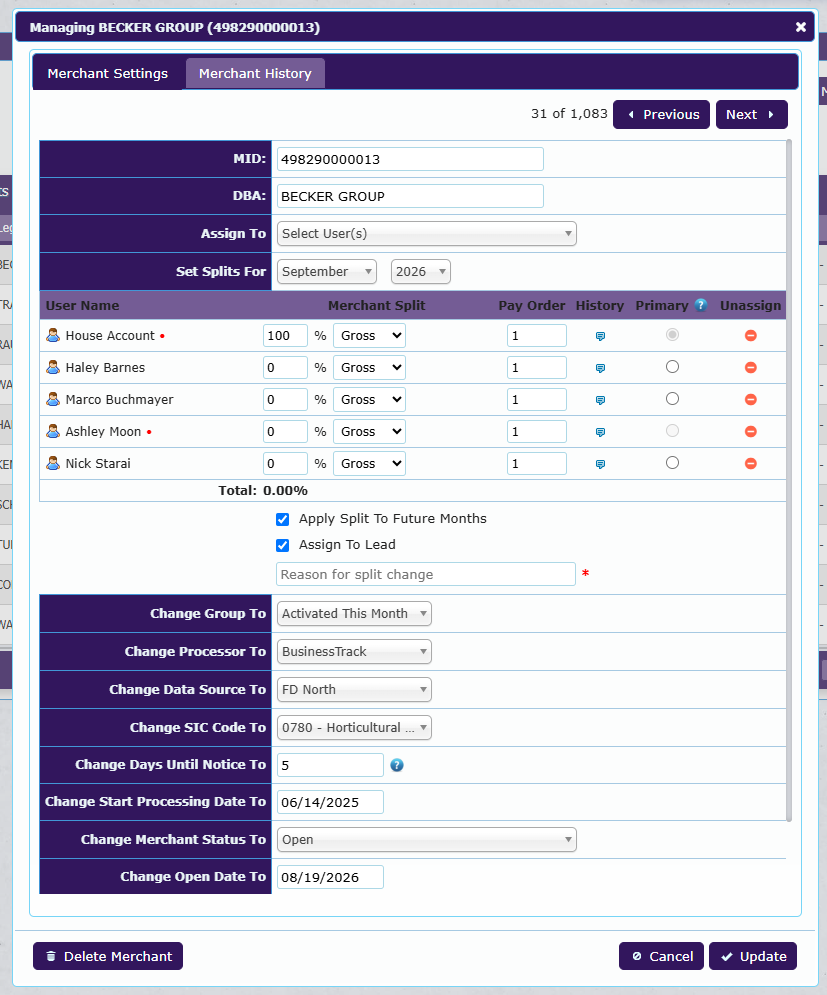Image resolution: width=827 pixels, height=995 pixels.
Task: Click Marco Buchmayer pay order field
Action: click(536, 400)
